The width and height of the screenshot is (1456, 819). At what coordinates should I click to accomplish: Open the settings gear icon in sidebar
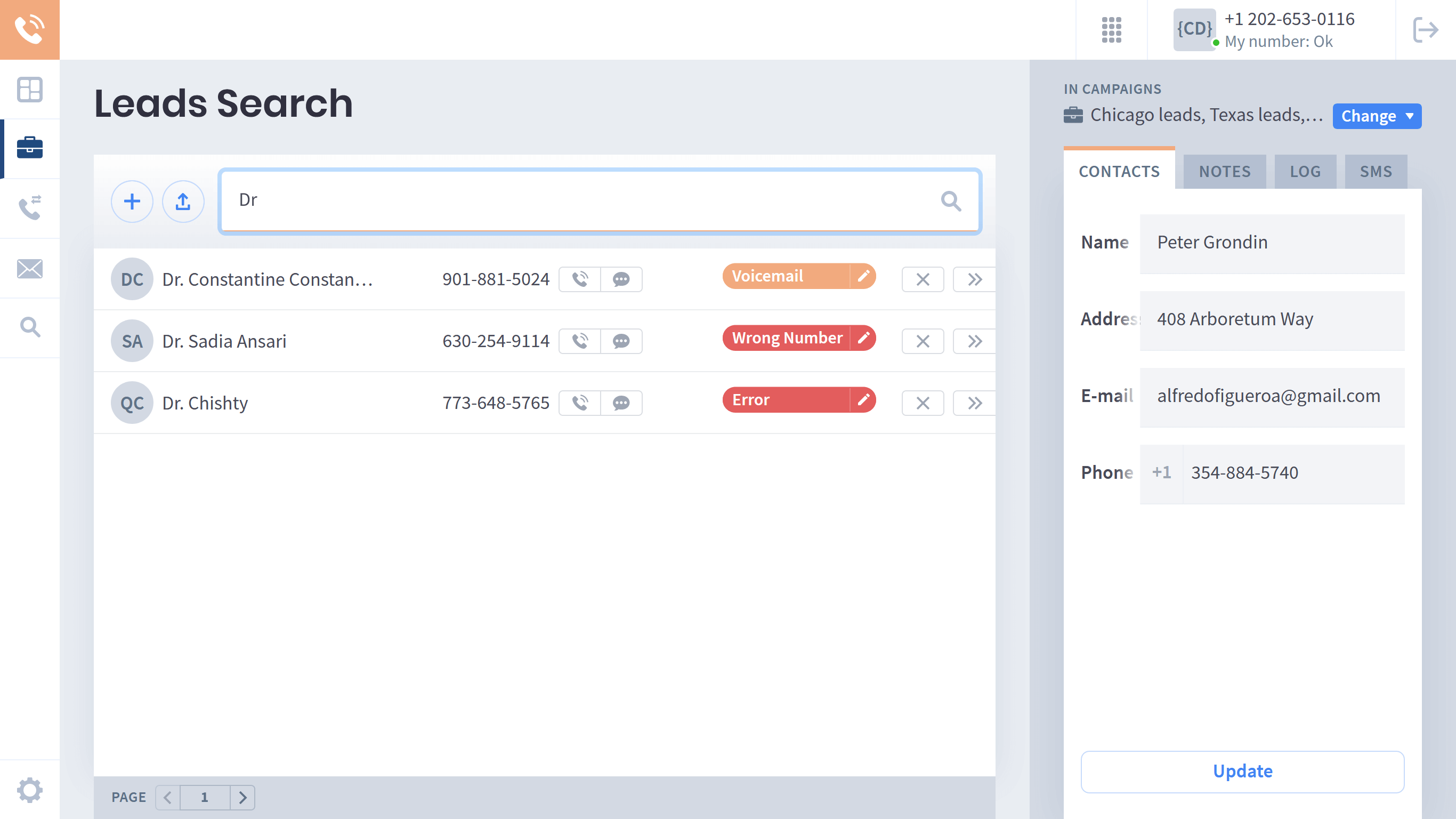[x=29, y=790]
